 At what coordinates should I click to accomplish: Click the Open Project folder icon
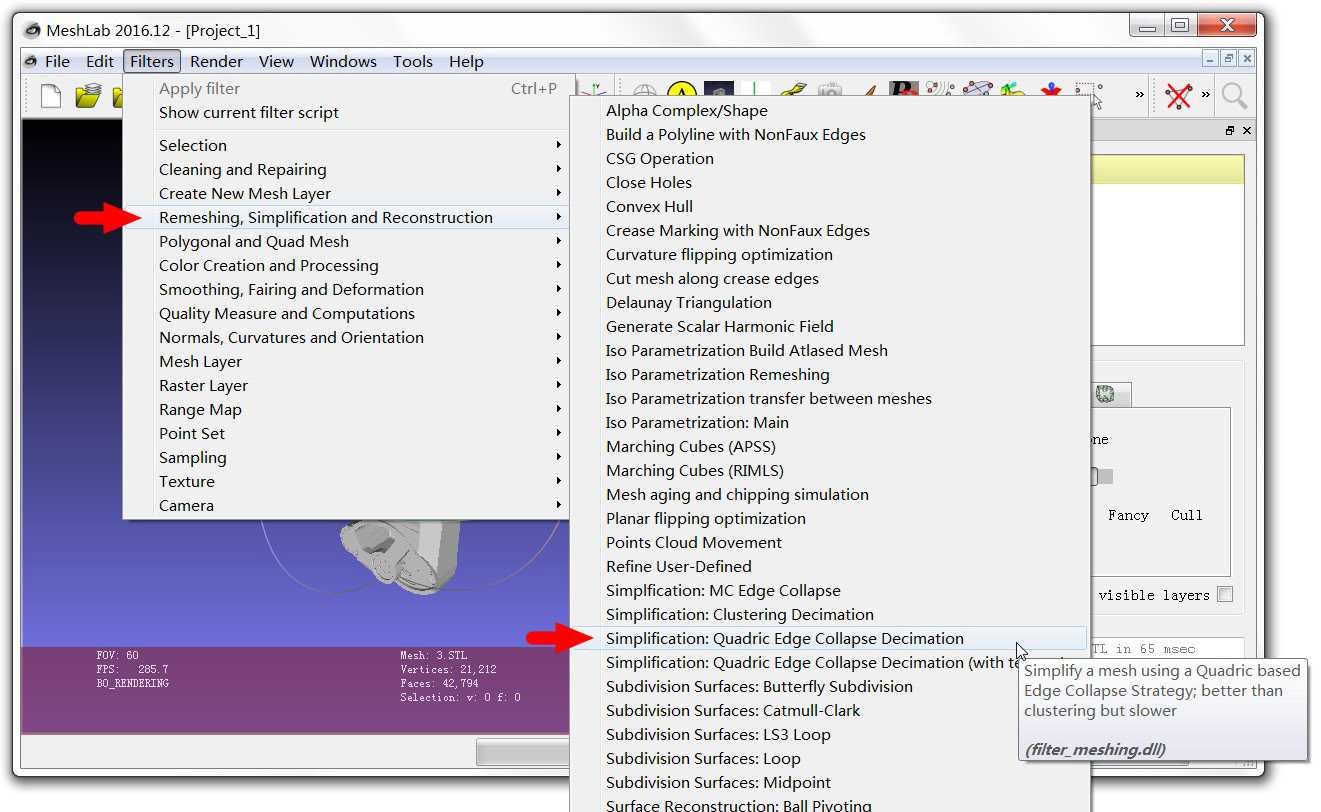(x=88, y=96)
